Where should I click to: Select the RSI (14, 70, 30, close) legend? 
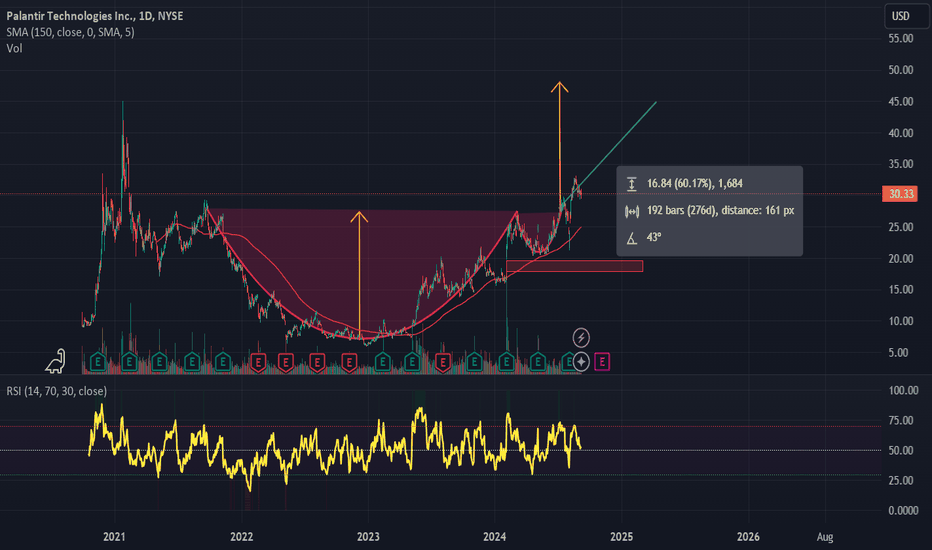[56, 391]
